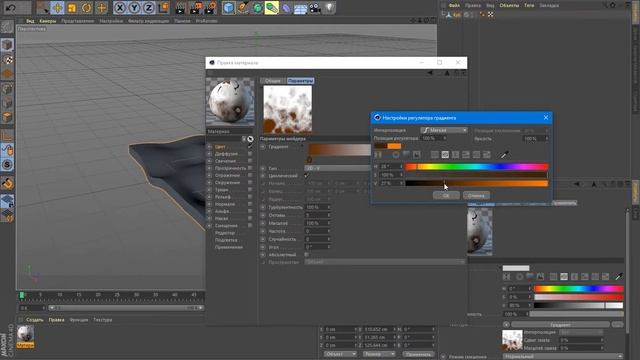640x360 pixels.
Task: Click the hue slider in gradient dialog
Action: pyautogui.click(x=476, y=167)
